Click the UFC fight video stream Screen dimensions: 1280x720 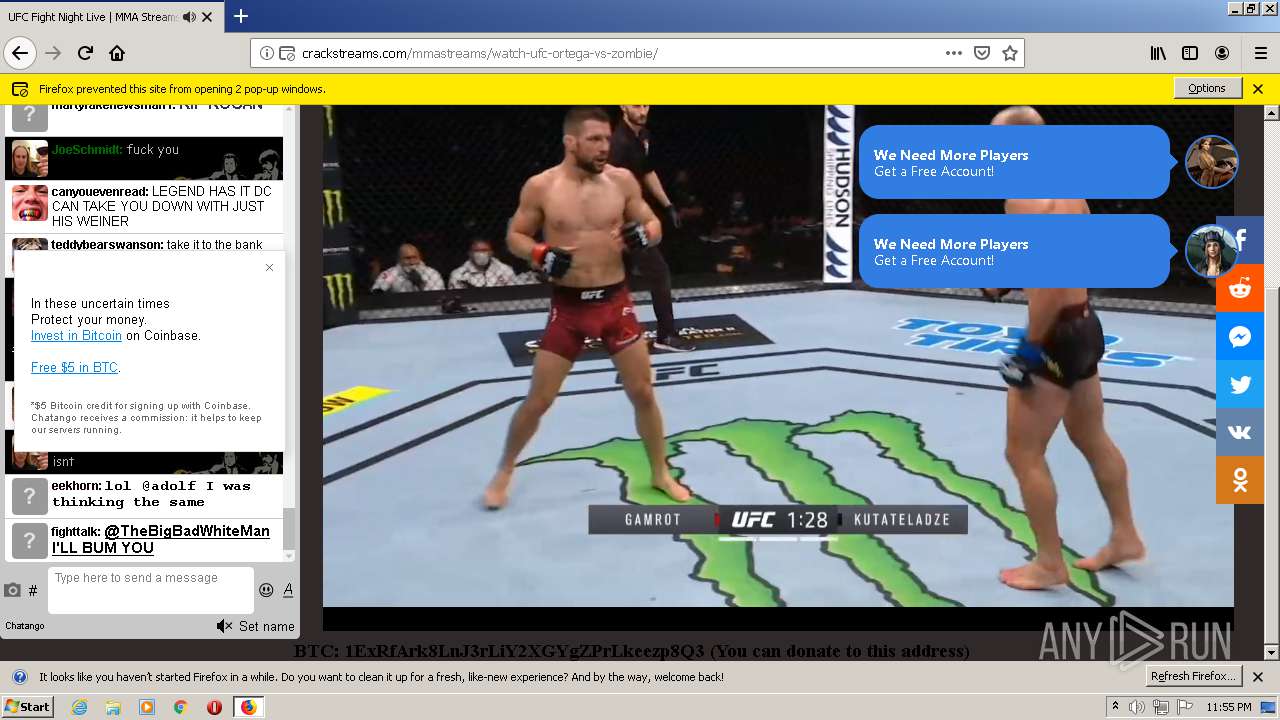778,355
